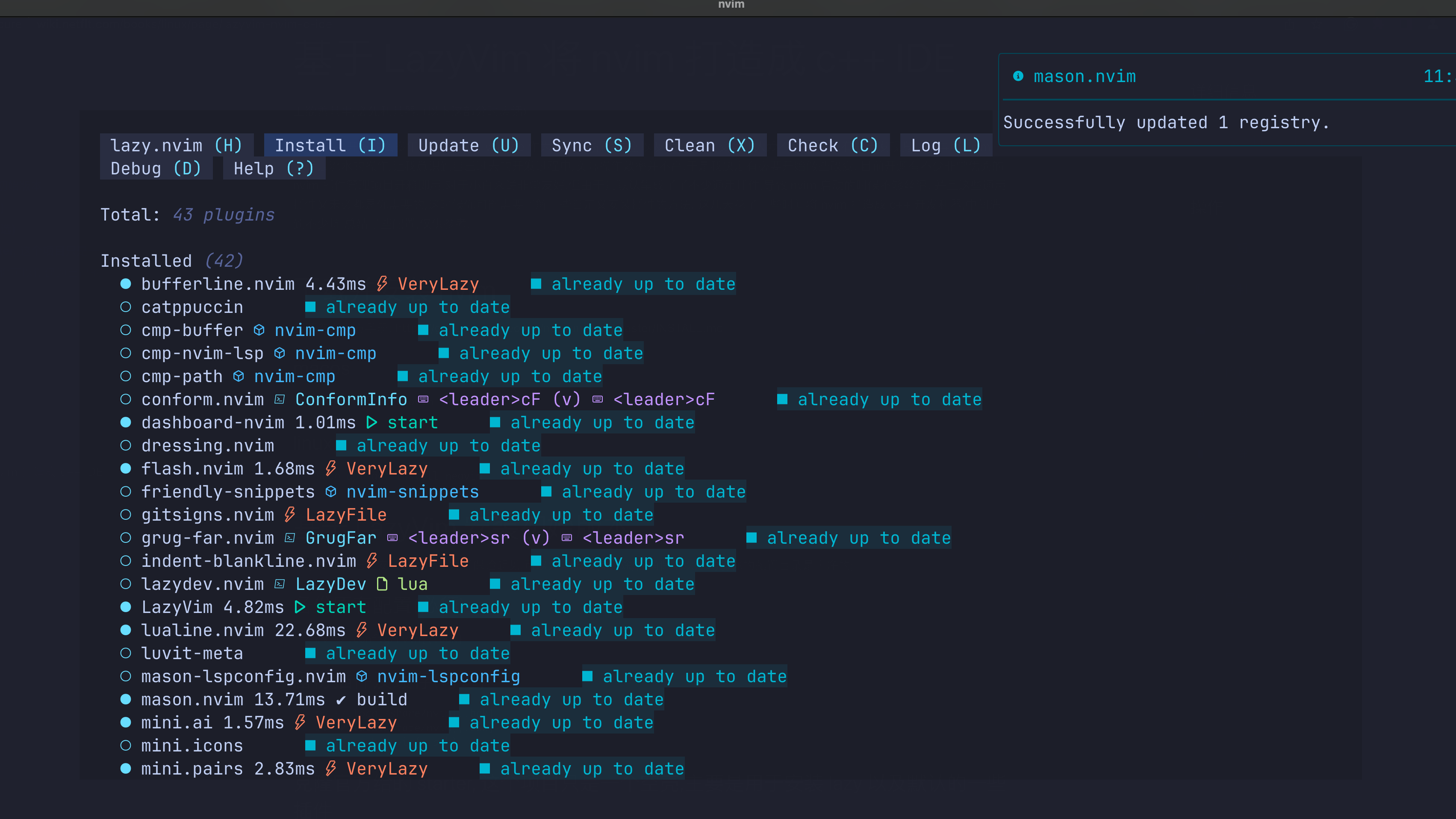The image size is (1456, 819).
Task: Click the info icon in the mason.nvim notification
Action: [x=1018, y=76]
